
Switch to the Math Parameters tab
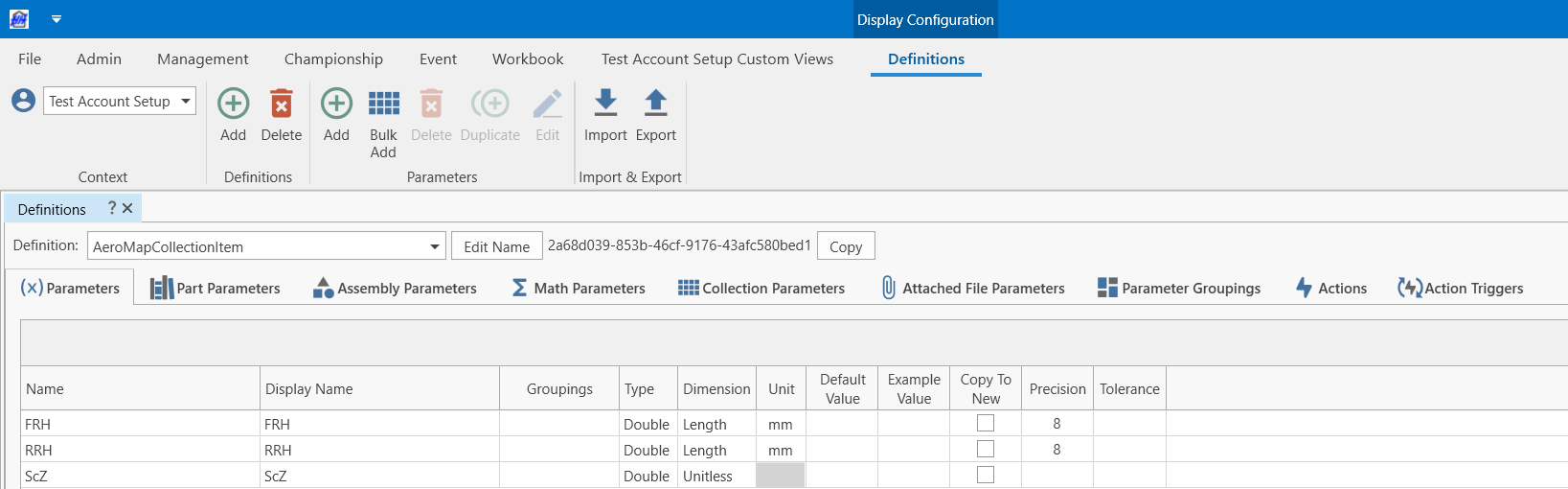(579, 288)
